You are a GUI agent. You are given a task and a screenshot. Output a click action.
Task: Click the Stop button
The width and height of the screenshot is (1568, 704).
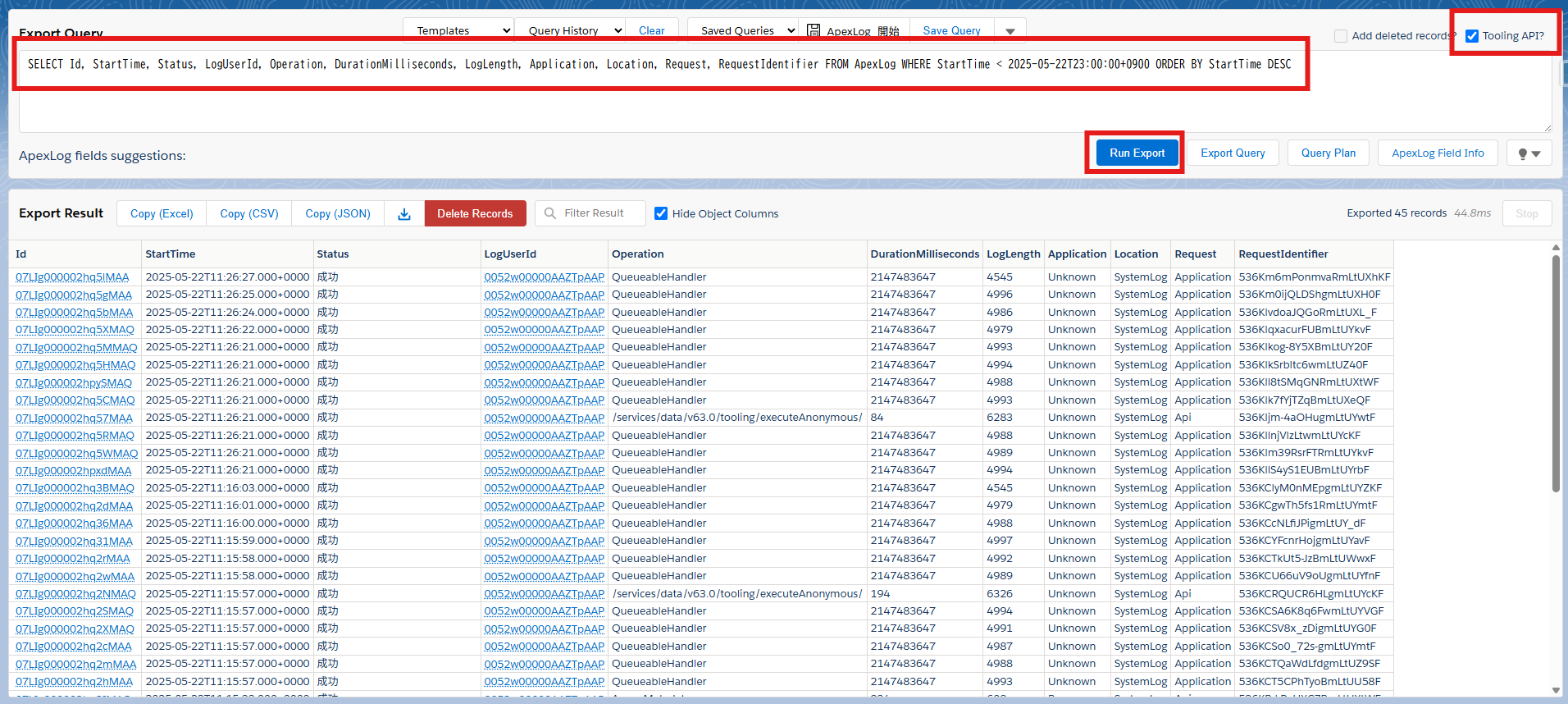1527,213
